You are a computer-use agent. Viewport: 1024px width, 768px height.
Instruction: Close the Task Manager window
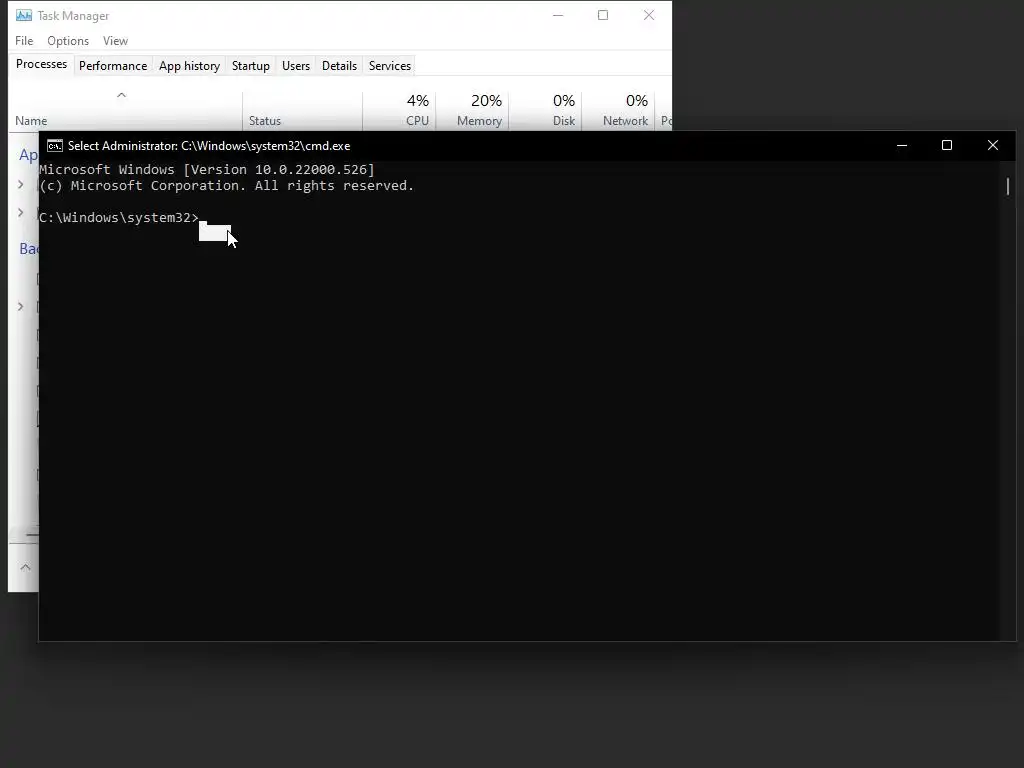click(648, 15)
